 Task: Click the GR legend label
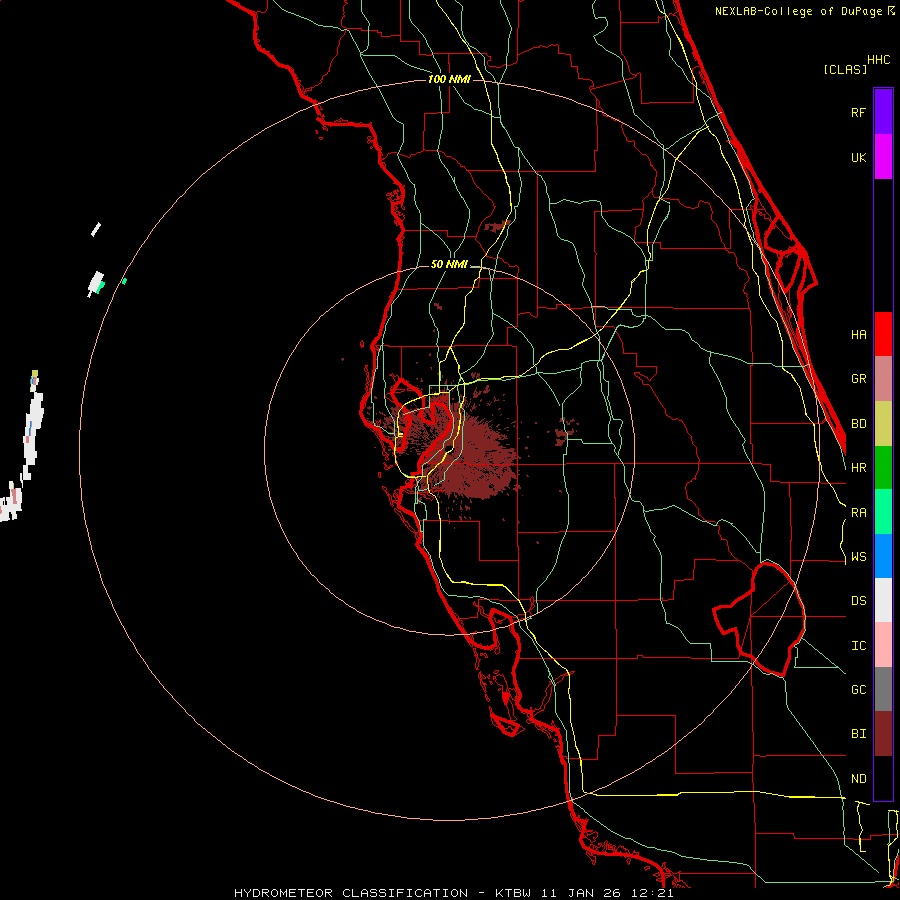[x=858, y=379]
